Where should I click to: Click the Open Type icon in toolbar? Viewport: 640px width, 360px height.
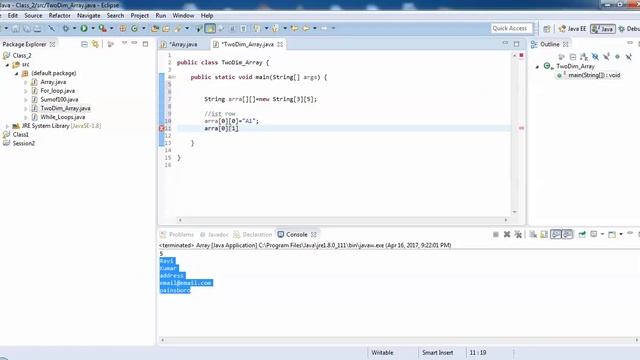(x=155, y=28)
